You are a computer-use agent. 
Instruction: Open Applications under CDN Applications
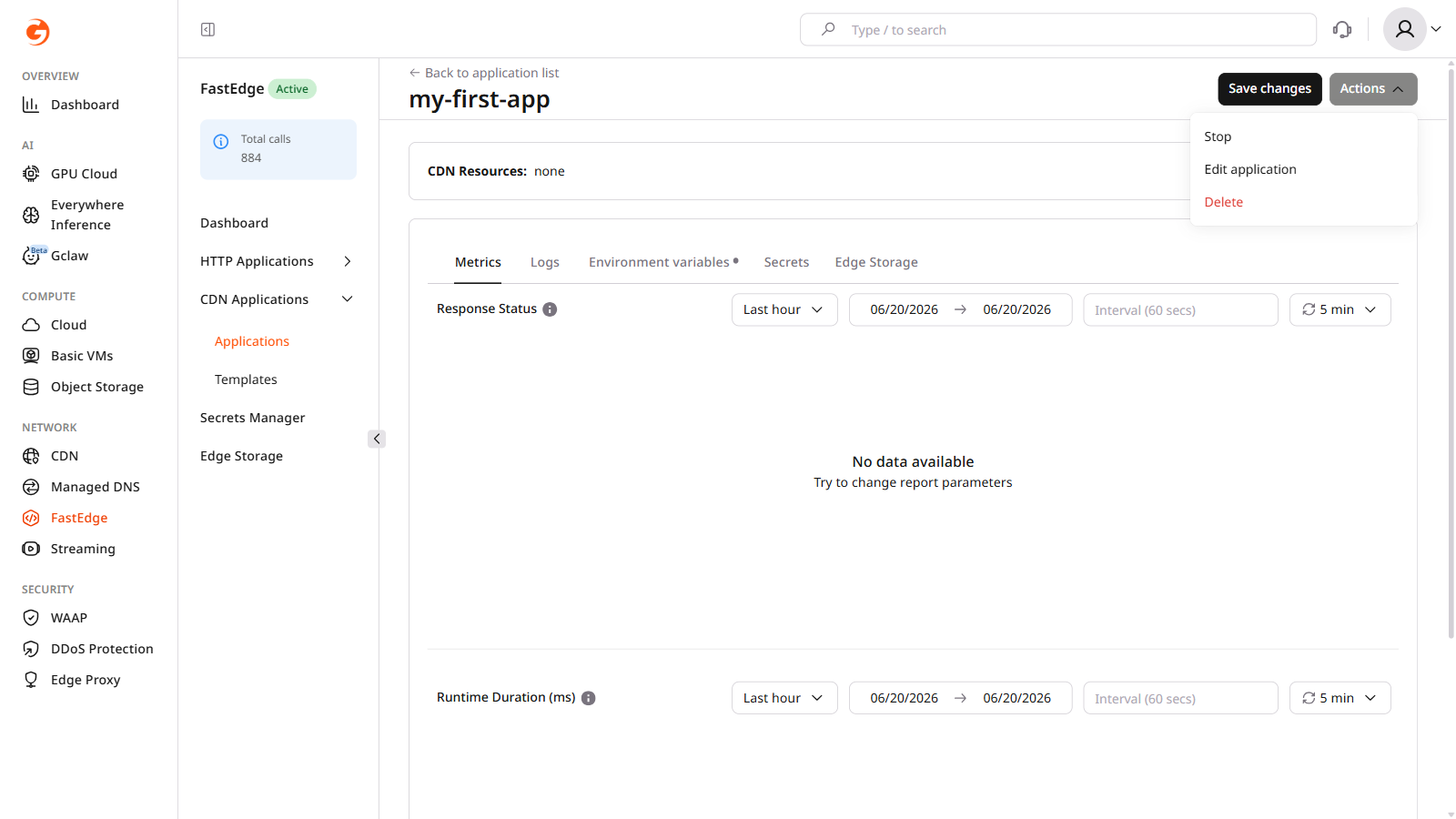pyautogui.click(x=252, y=341)
